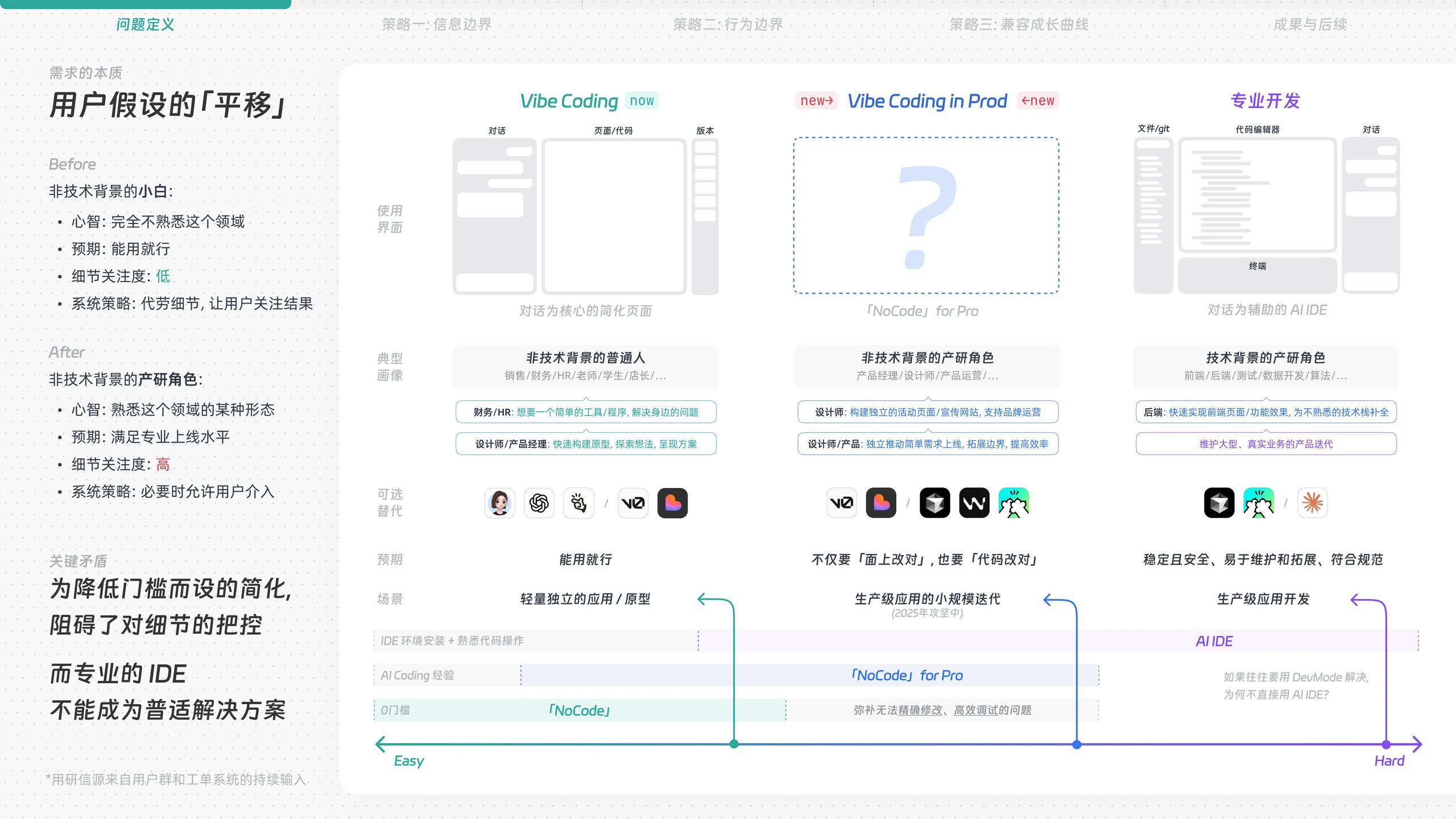This screenshot has height=819, width=1456.
Task: Click the Cursor cube icon under 专业开发
Action: pos(1219,503)
